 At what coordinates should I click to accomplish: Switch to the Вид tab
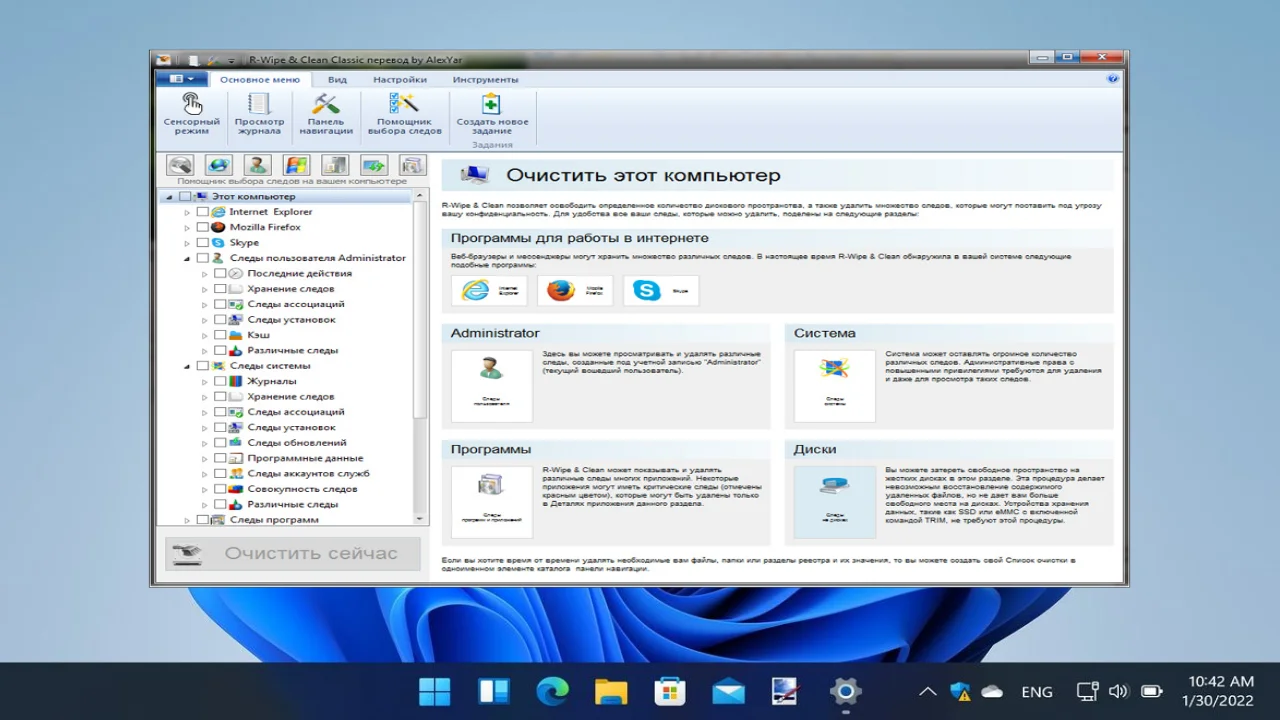pos(338,79)
